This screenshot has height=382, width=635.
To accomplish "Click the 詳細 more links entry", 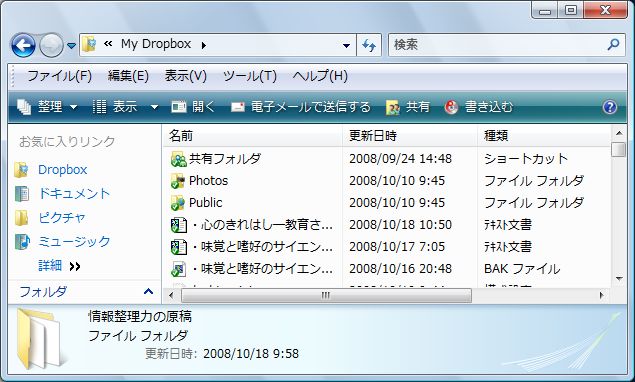I will click(x=59, y=266).
